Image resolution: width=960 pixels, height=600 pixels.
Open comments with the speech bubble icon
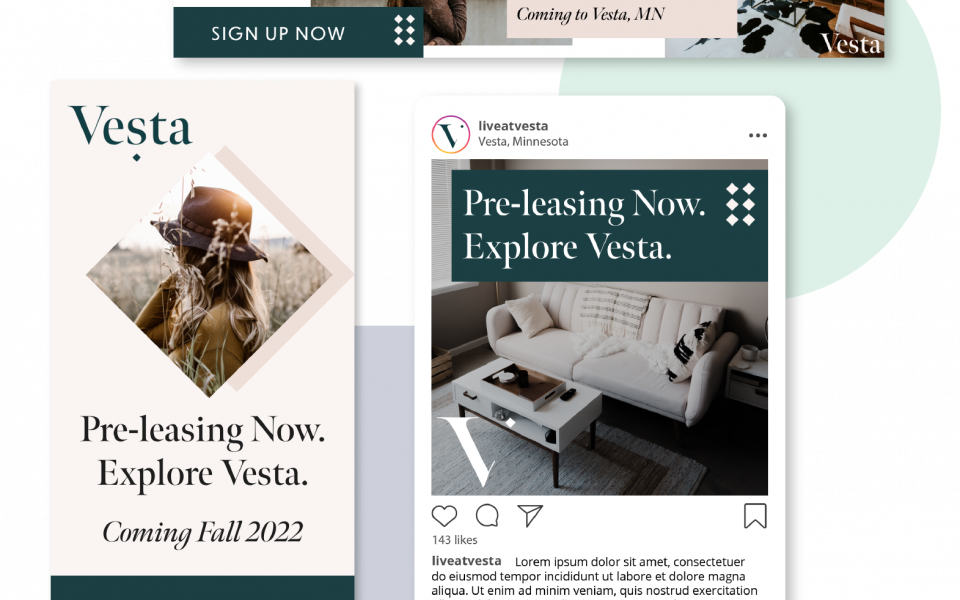pyautogui.click(x=487, y=516)
